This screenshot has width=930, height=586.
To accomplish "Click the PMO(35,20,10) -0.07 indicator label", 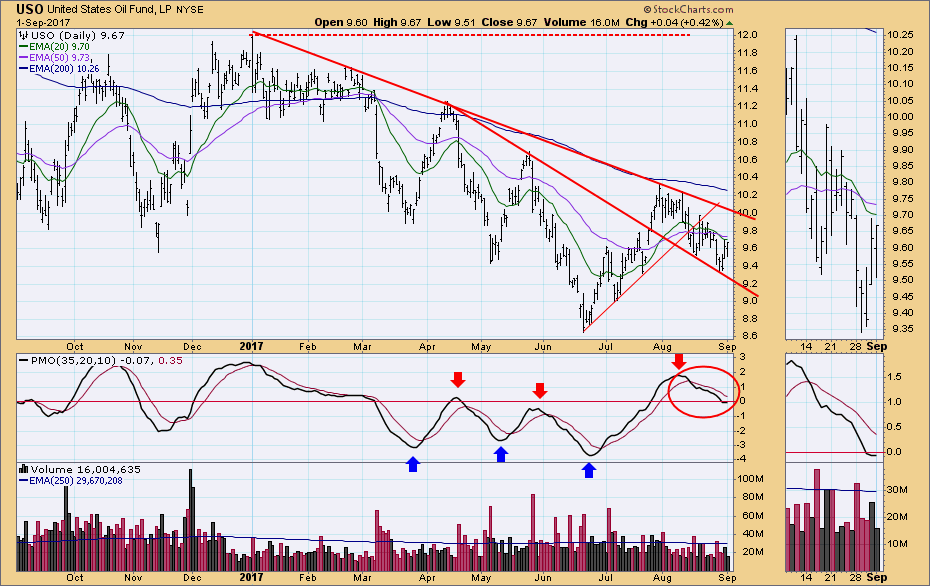I will click(x=92, y=361).
